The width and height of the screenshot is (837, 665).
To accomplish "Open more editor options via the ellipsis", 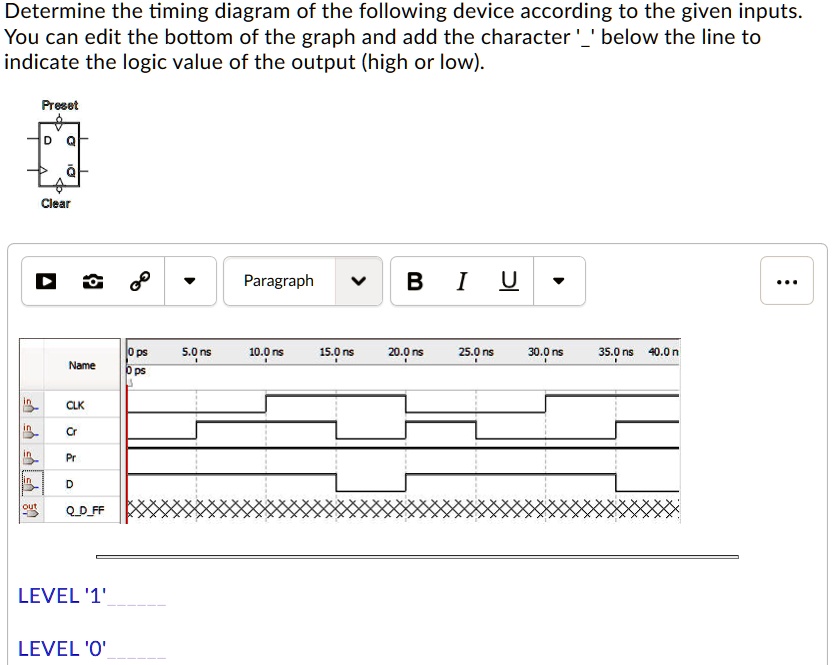I will point(786,281).
